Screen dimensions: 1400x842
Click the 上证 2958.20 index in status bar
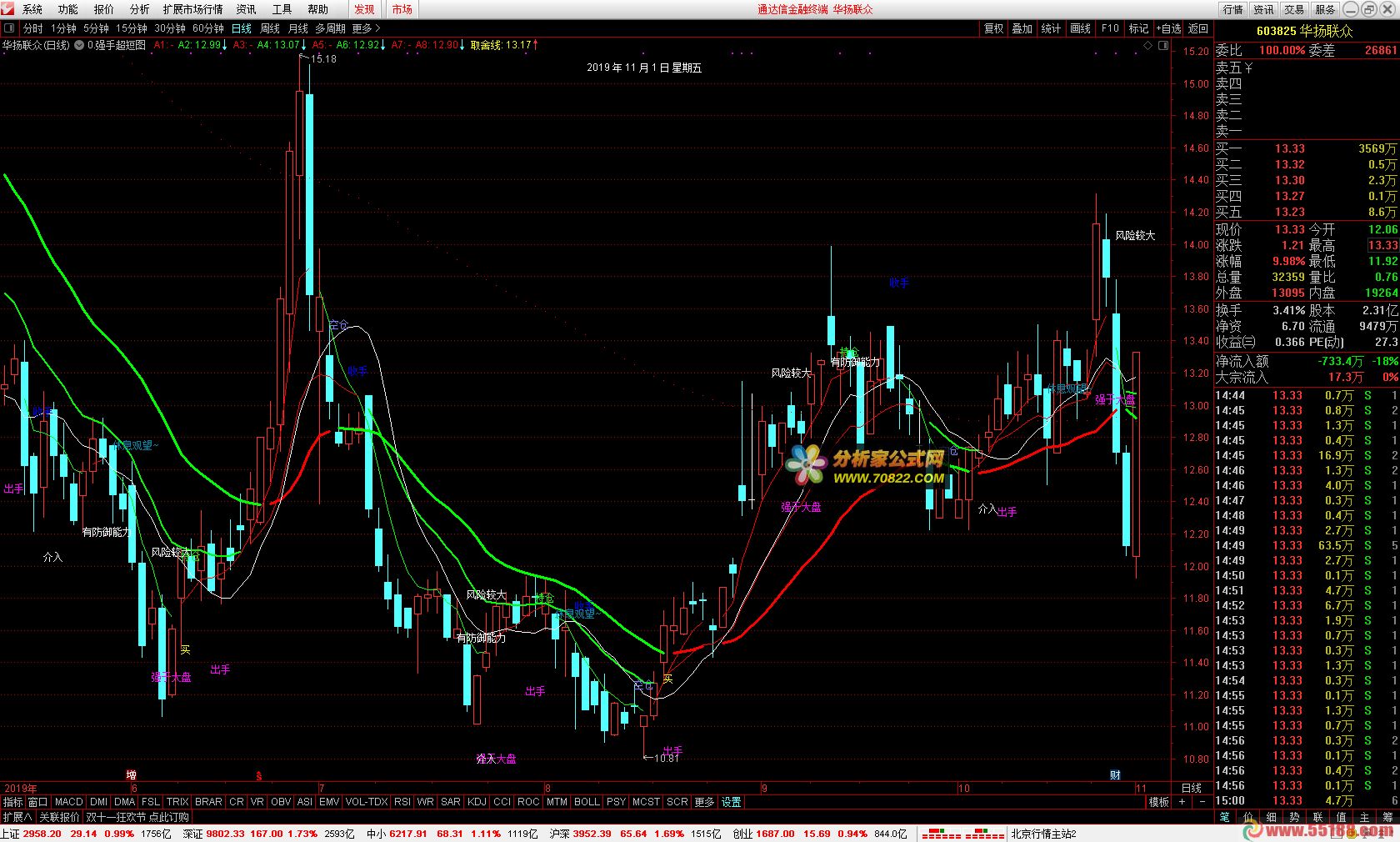32,834
